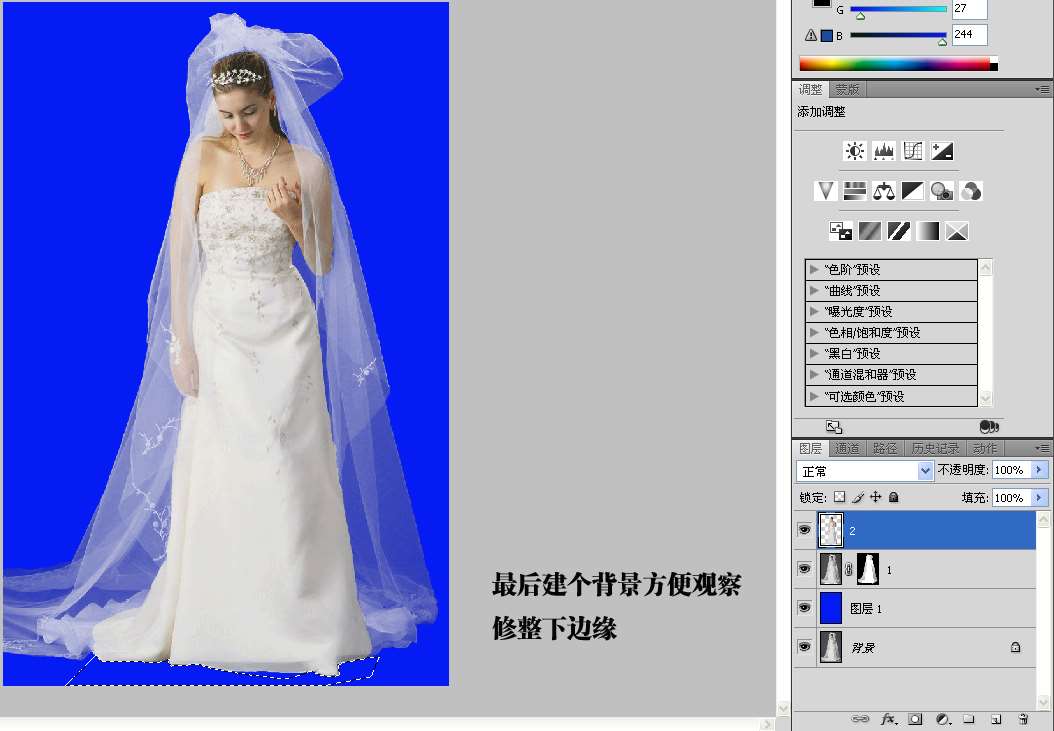Open the 正常 blend mode dropdown
This screenshot has width=1054, height=731.
tap(864, 470)
